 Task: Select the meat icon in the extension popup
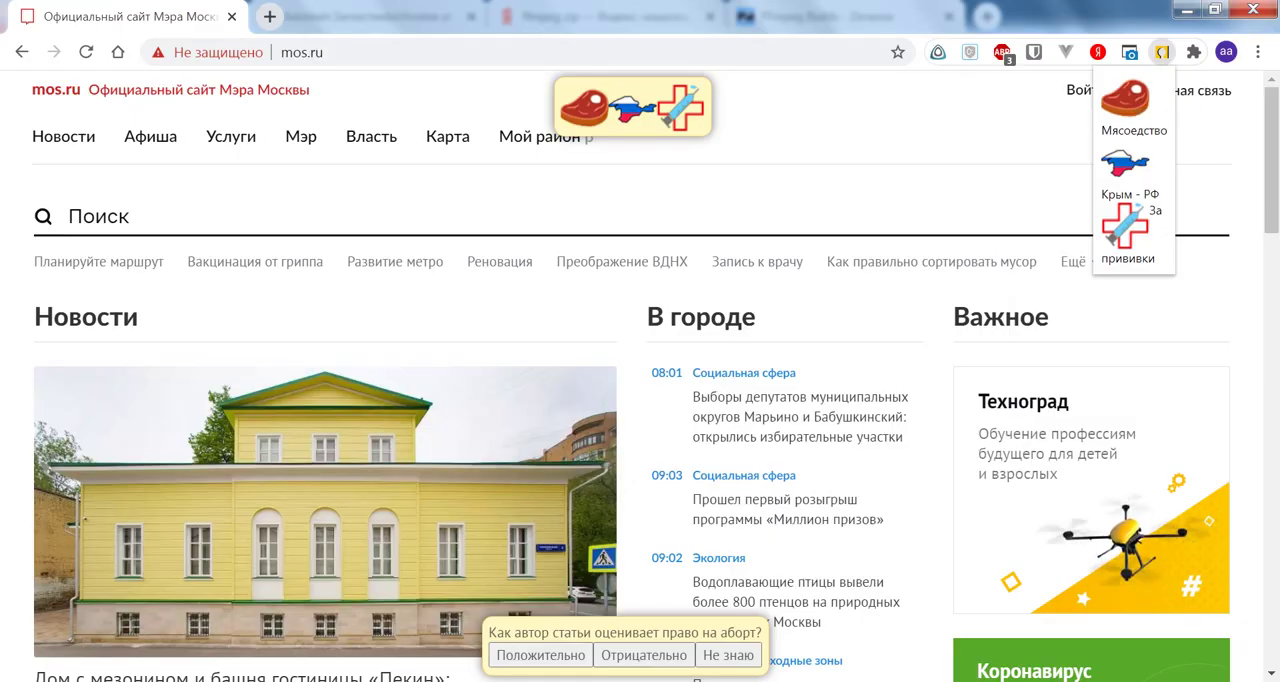1125,98
